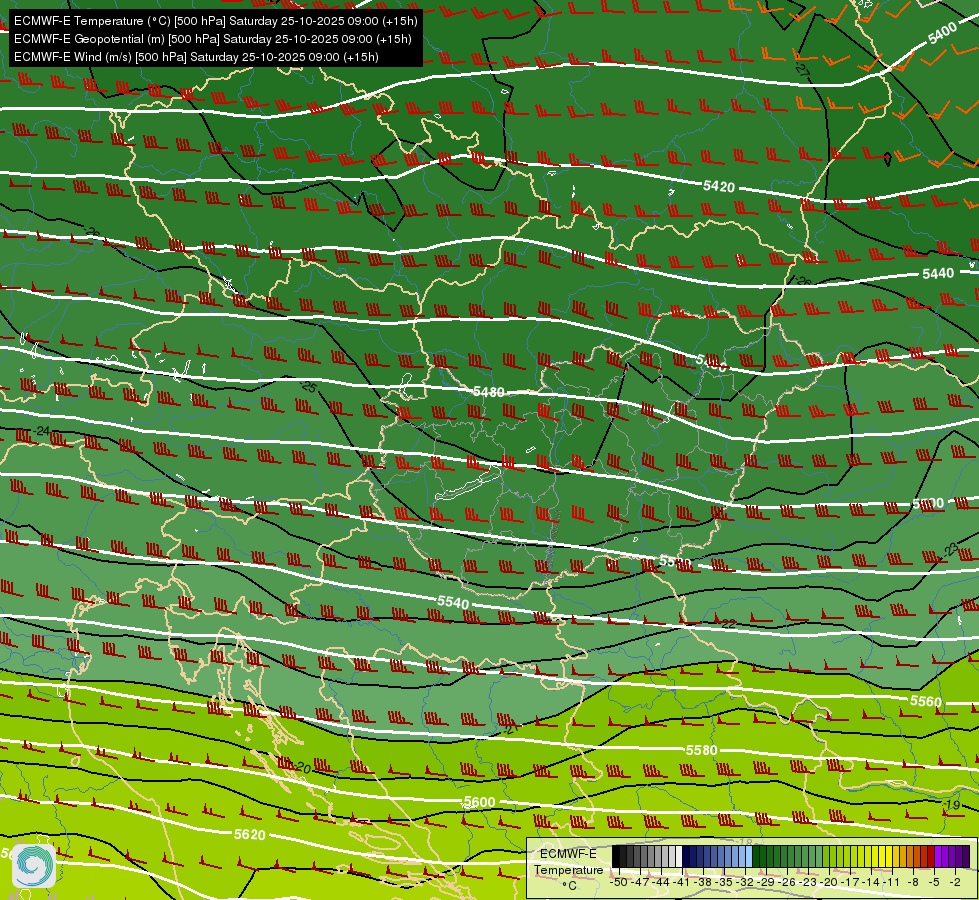Viewport: 979px width, 900px height.
Task: Select the ECMWF-E Geopotential 500 hPa title line
Action: pyautogui.click(x=212, y=39)
